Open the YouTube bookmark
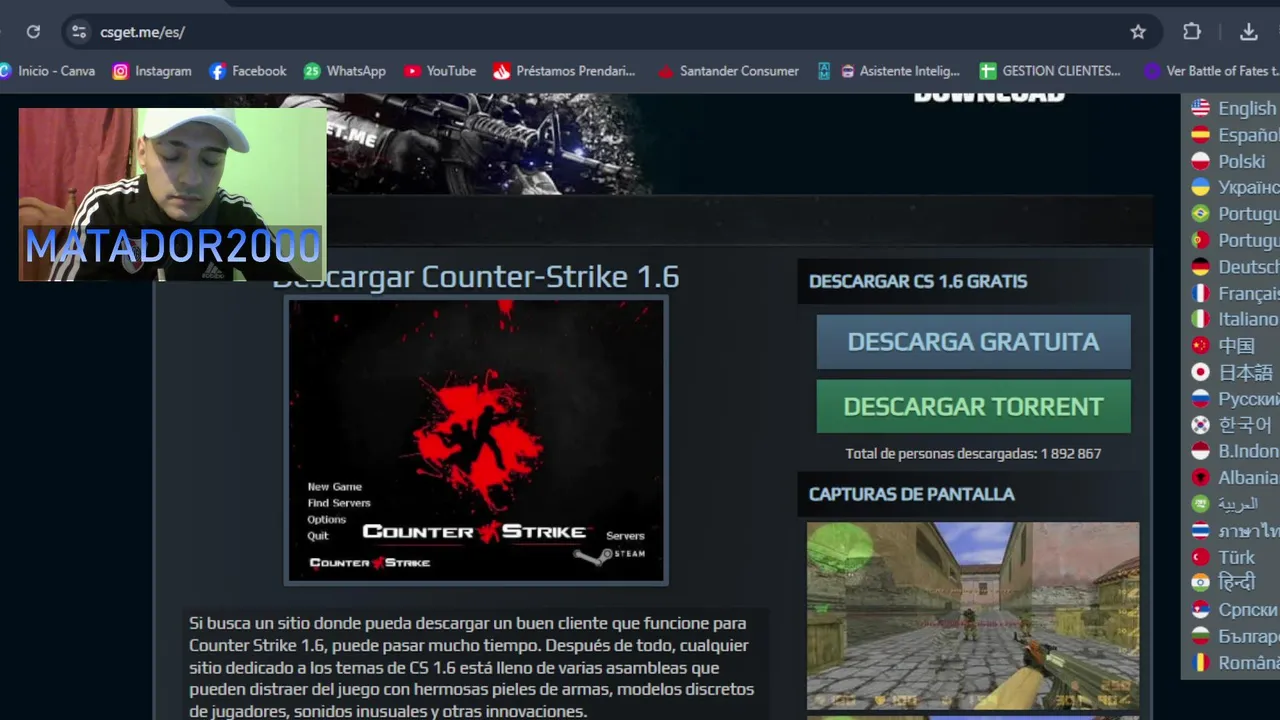The image size is (1280, 720). point(440,71)
